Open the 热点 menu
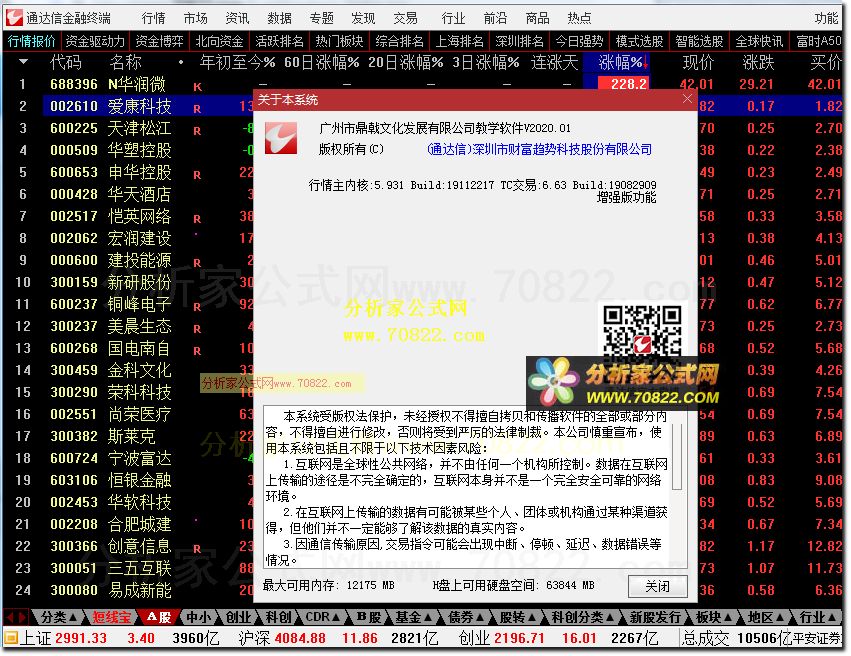Screen dimensions: 851x656 (579, 18)
